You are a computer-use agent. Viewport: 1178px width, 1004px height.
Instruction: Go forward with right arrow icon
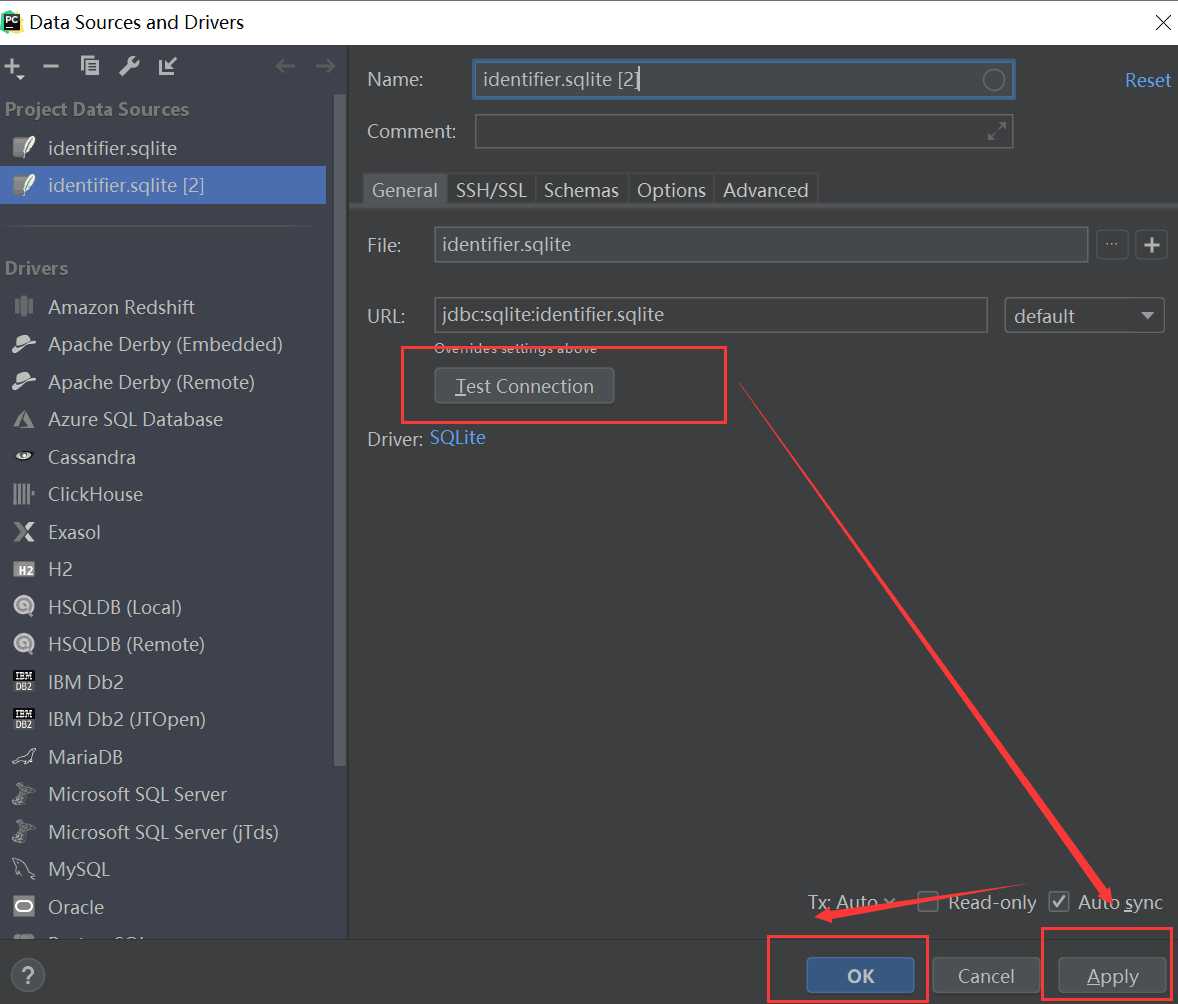tap(325, 67)
